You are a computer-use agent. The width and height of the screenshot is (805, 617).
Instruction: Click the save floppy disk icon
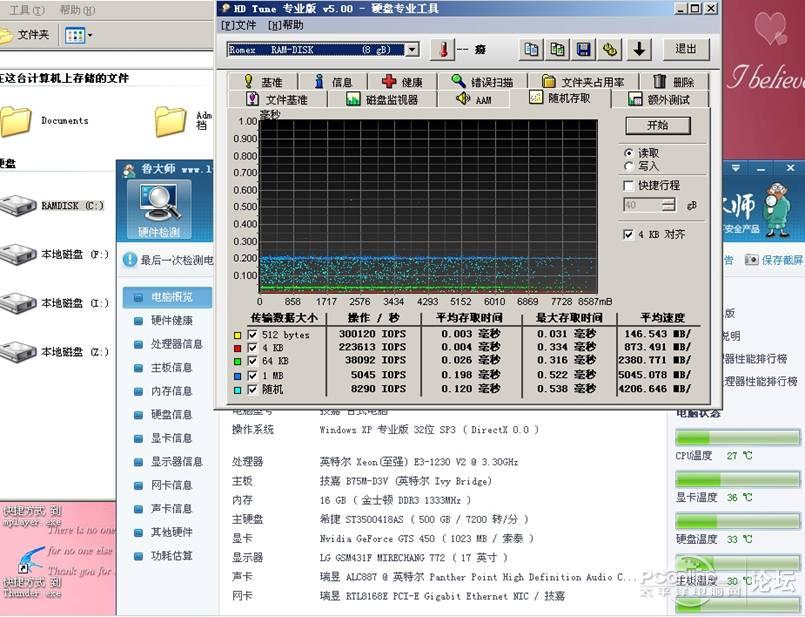coord(584,49)
